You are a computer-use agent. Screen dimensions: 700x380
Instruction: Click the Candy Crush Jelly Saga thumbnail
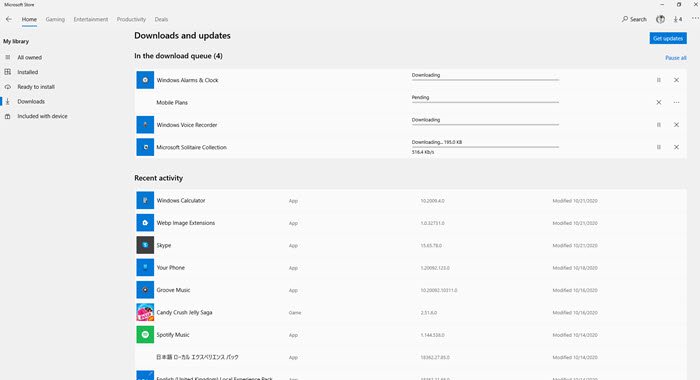pos(145,312)
